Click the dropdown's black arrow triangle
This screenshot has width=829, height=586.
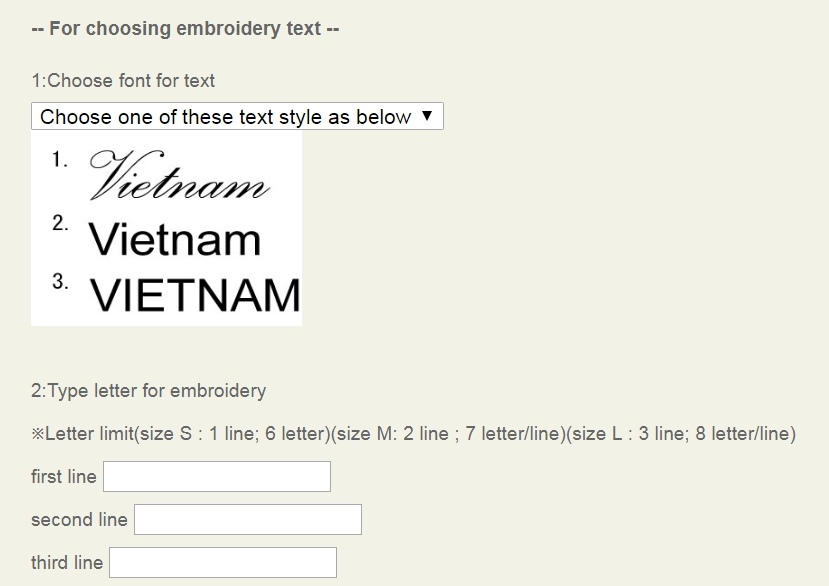(427, 116)
